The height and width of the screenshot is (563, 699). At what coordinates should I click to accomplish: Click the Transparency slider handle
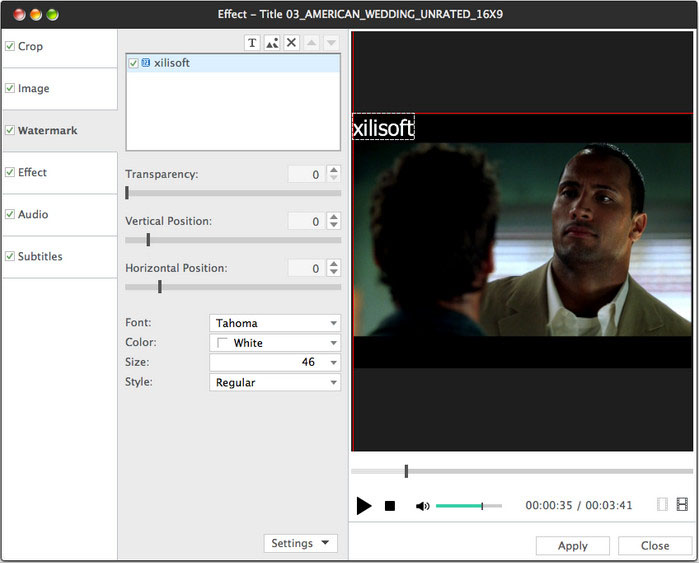pyautogui.click(x=127, y=193)
